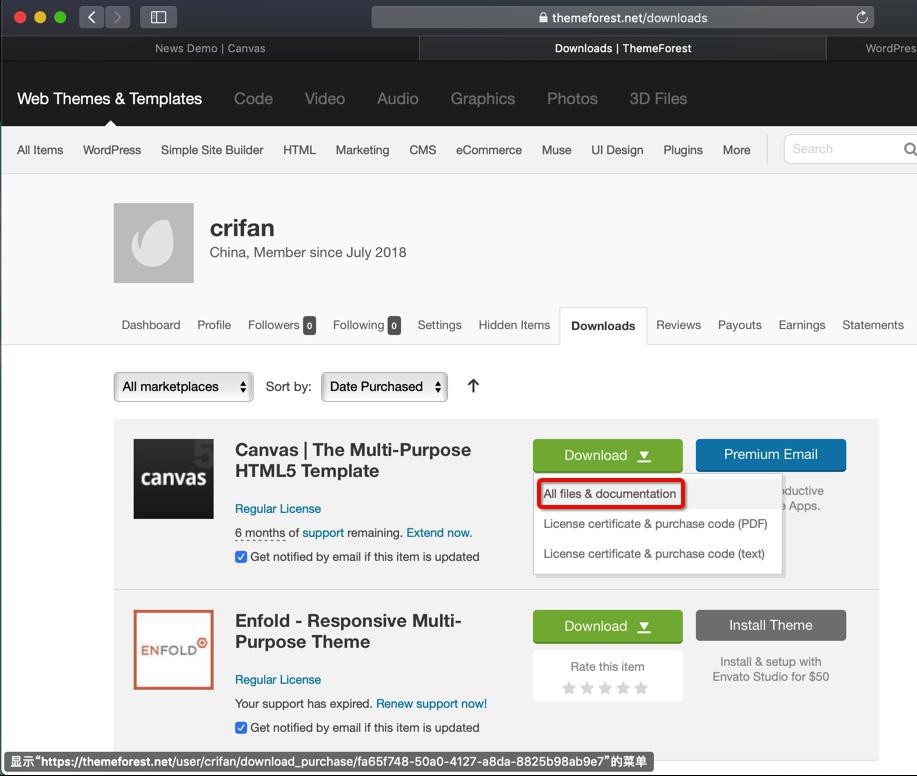
Task: Reload the page with the refresh icon
Action: [x=861, y=18]
